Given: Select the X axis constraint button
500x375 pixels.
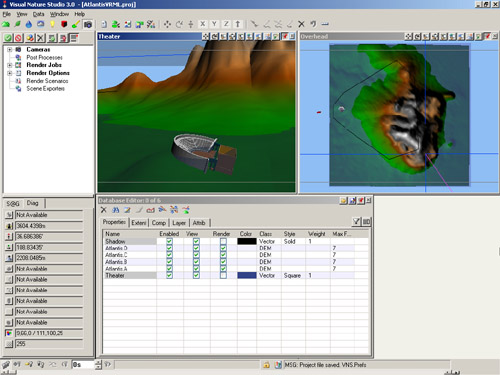Looking at the screenshot, I should 202,24.
